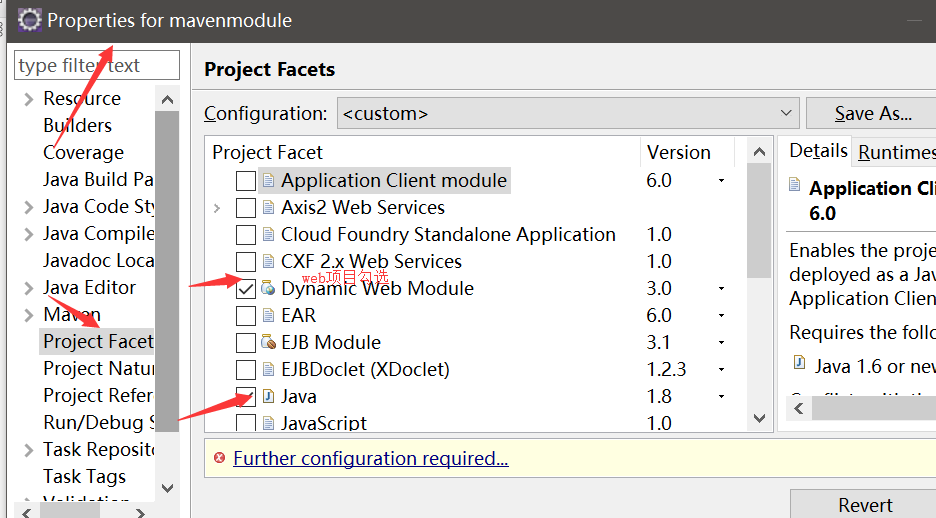Click the red error icon beside configuration message
Screen dimensions: 936x518
[218, 459]
